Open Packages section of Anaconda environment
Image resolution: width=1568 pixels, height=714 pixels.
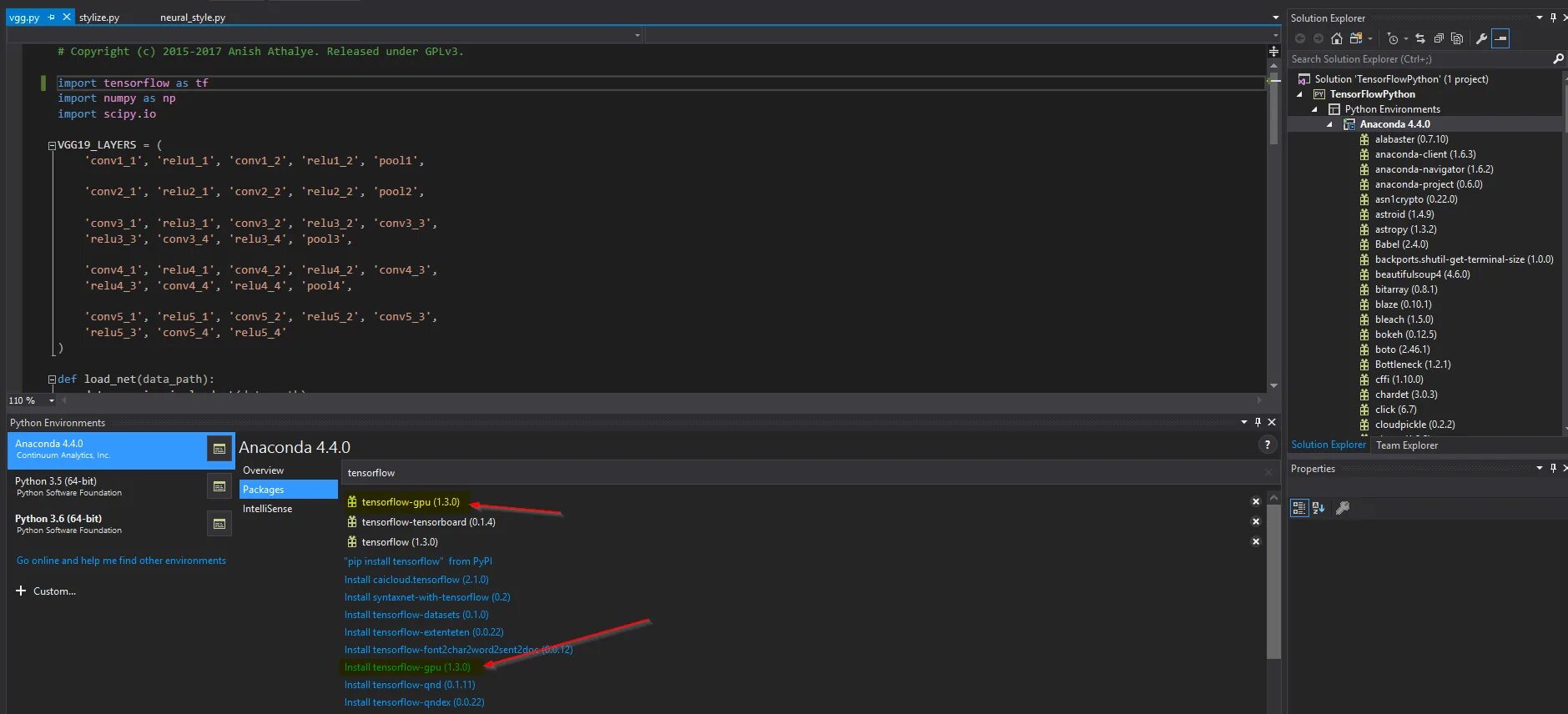click(x=288, y=490)
